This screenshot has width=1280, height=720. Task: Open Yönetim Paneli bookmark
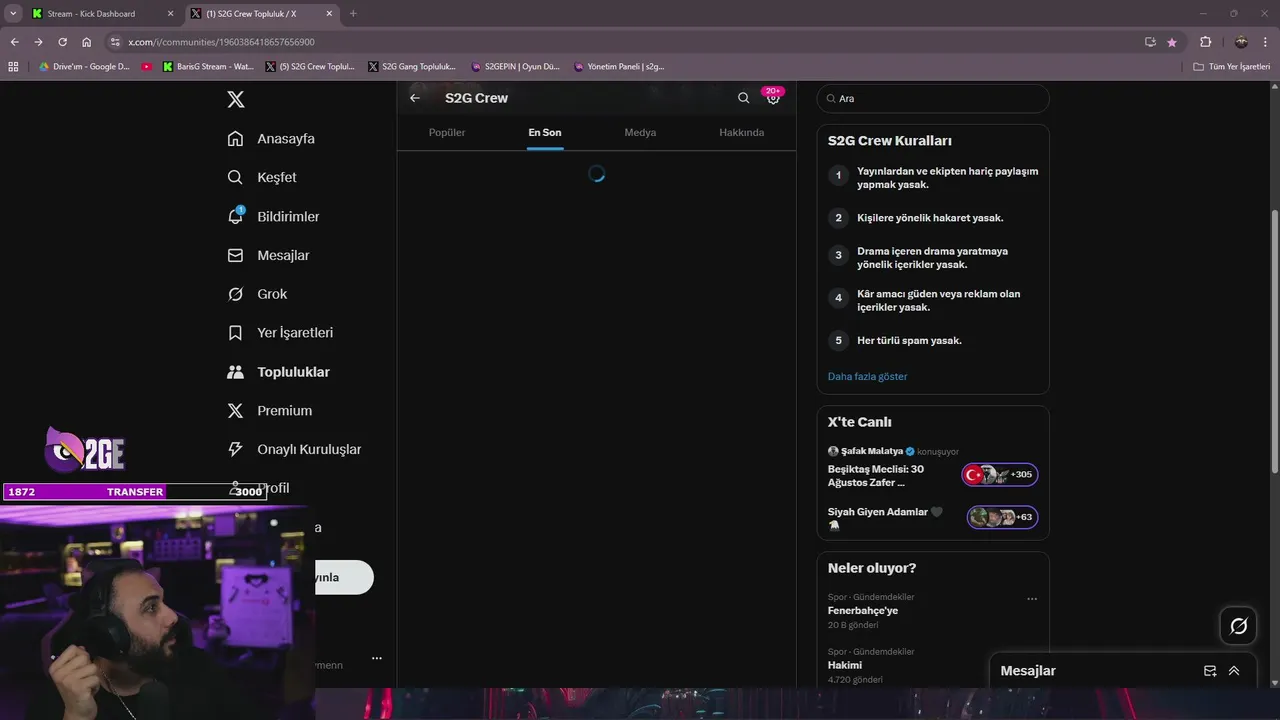point(619,67)
